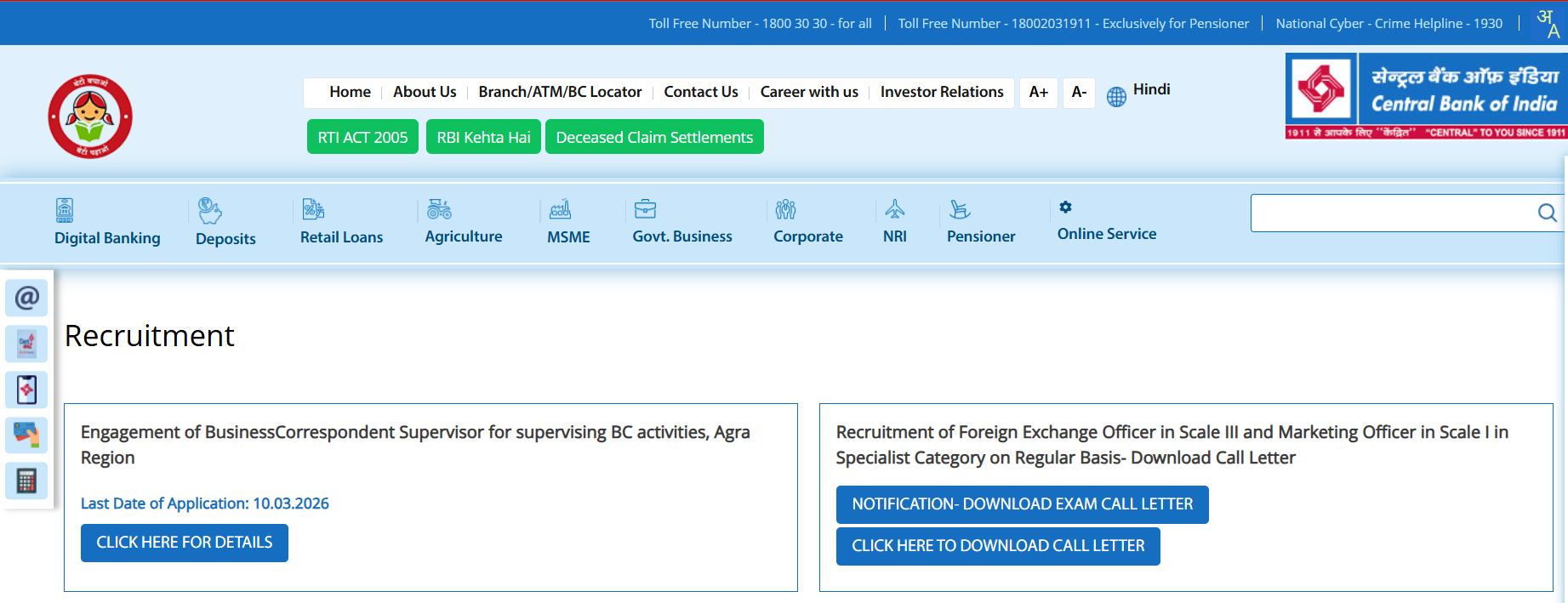Expand Corporate menu label

click(808, 236)
